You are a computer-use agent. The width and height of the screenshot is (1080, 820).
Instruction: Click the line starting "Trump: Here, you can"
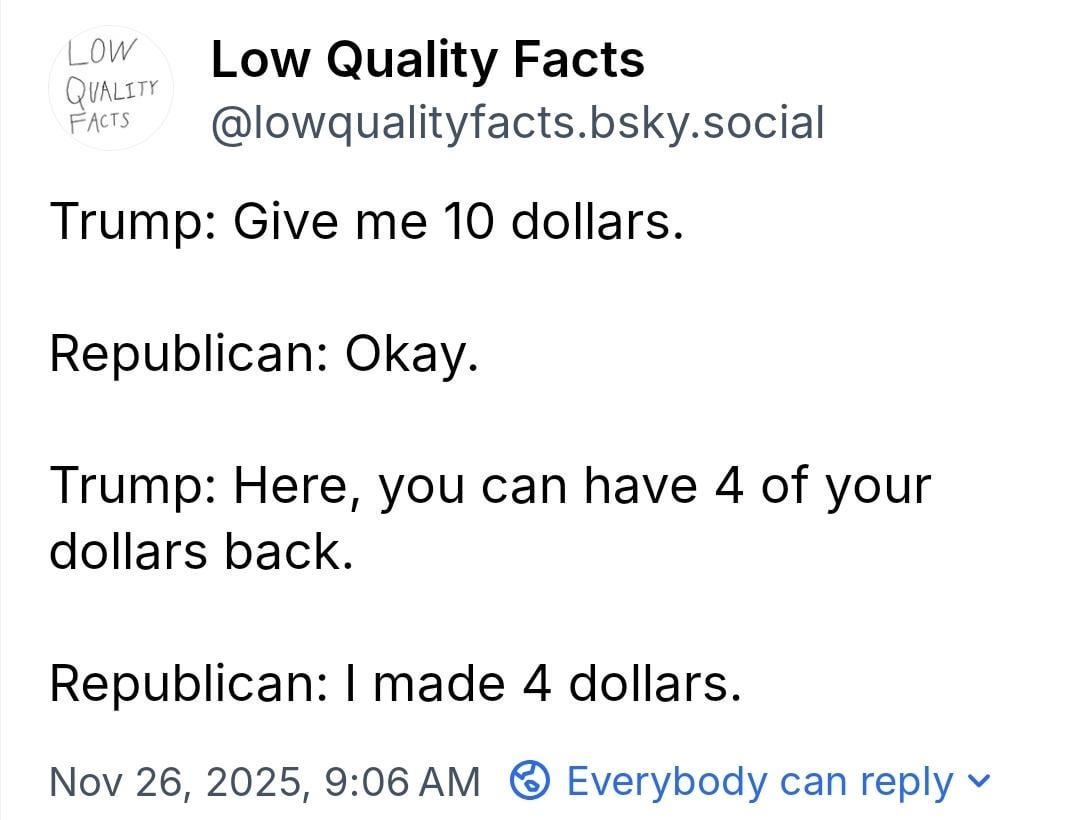click(490, 486)
